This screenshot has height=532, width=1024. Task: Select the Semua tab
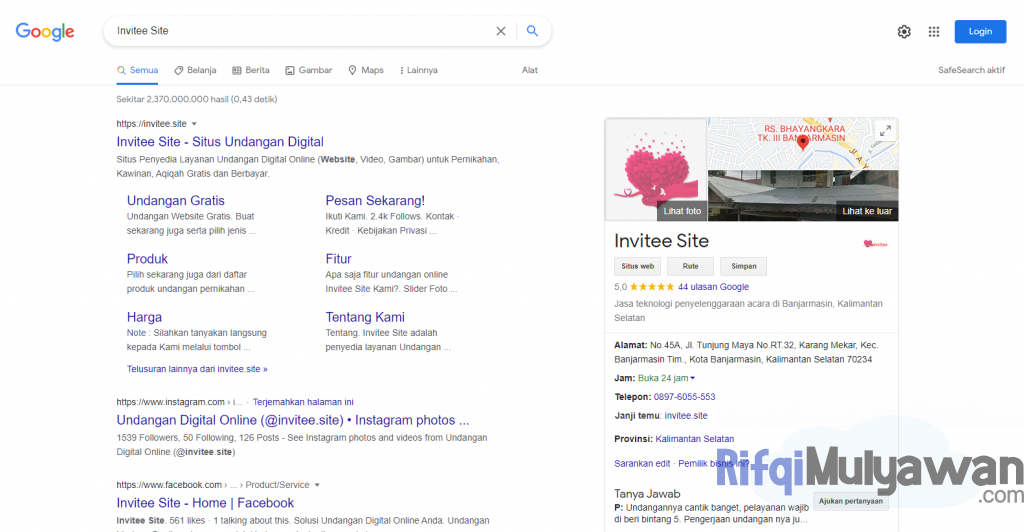coord(137,70)
